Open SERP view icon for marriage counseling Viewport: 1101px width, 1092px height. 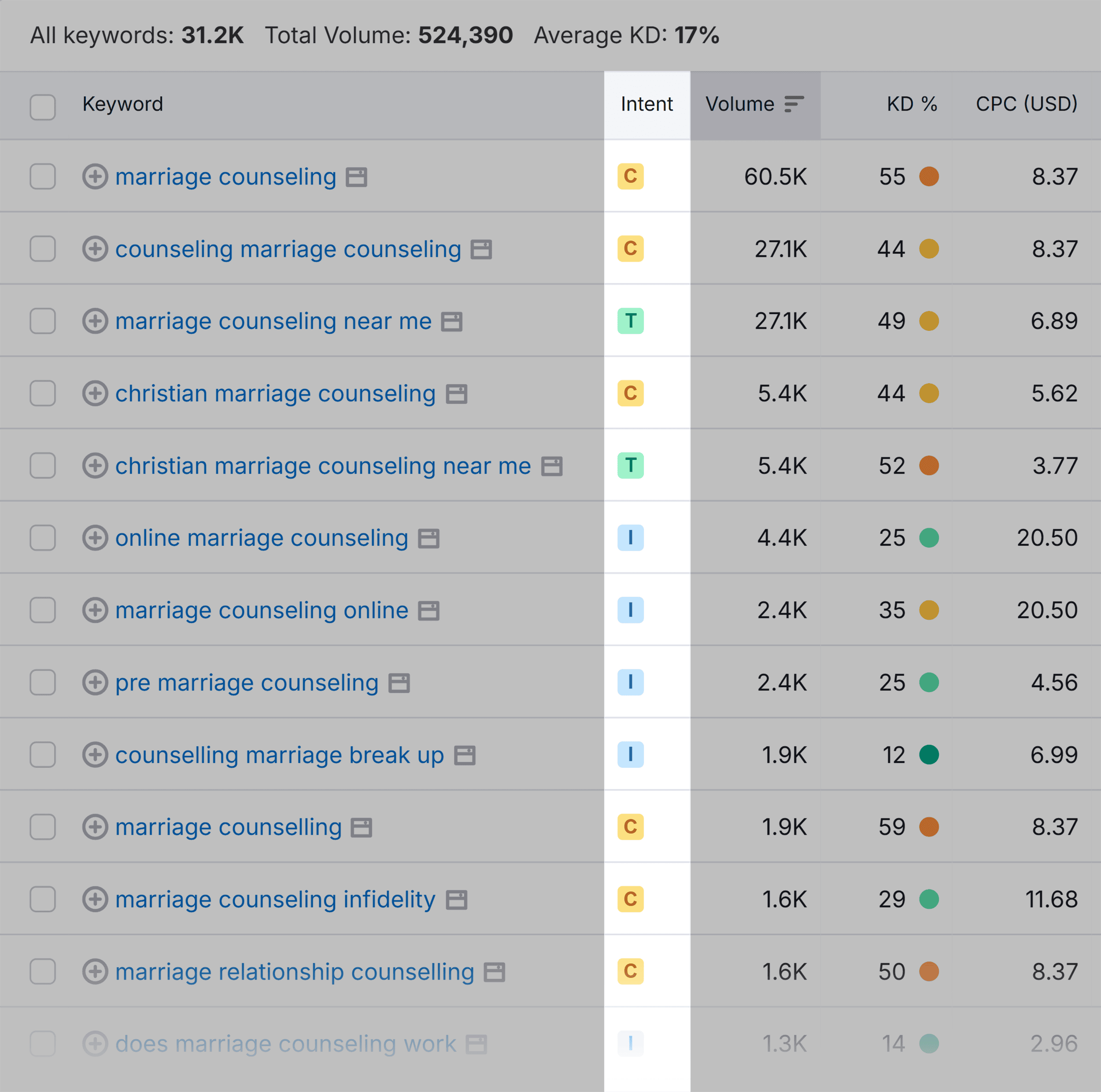[x=357, y=177]
